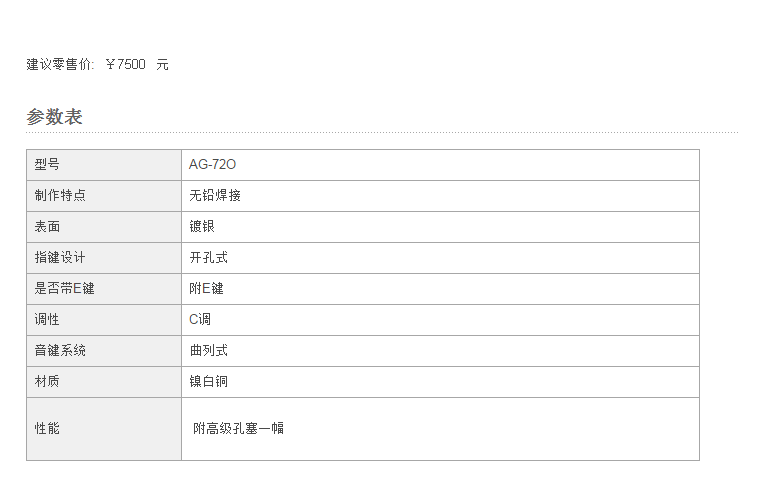Select the 型号 label cell

[x=104, y=165]
